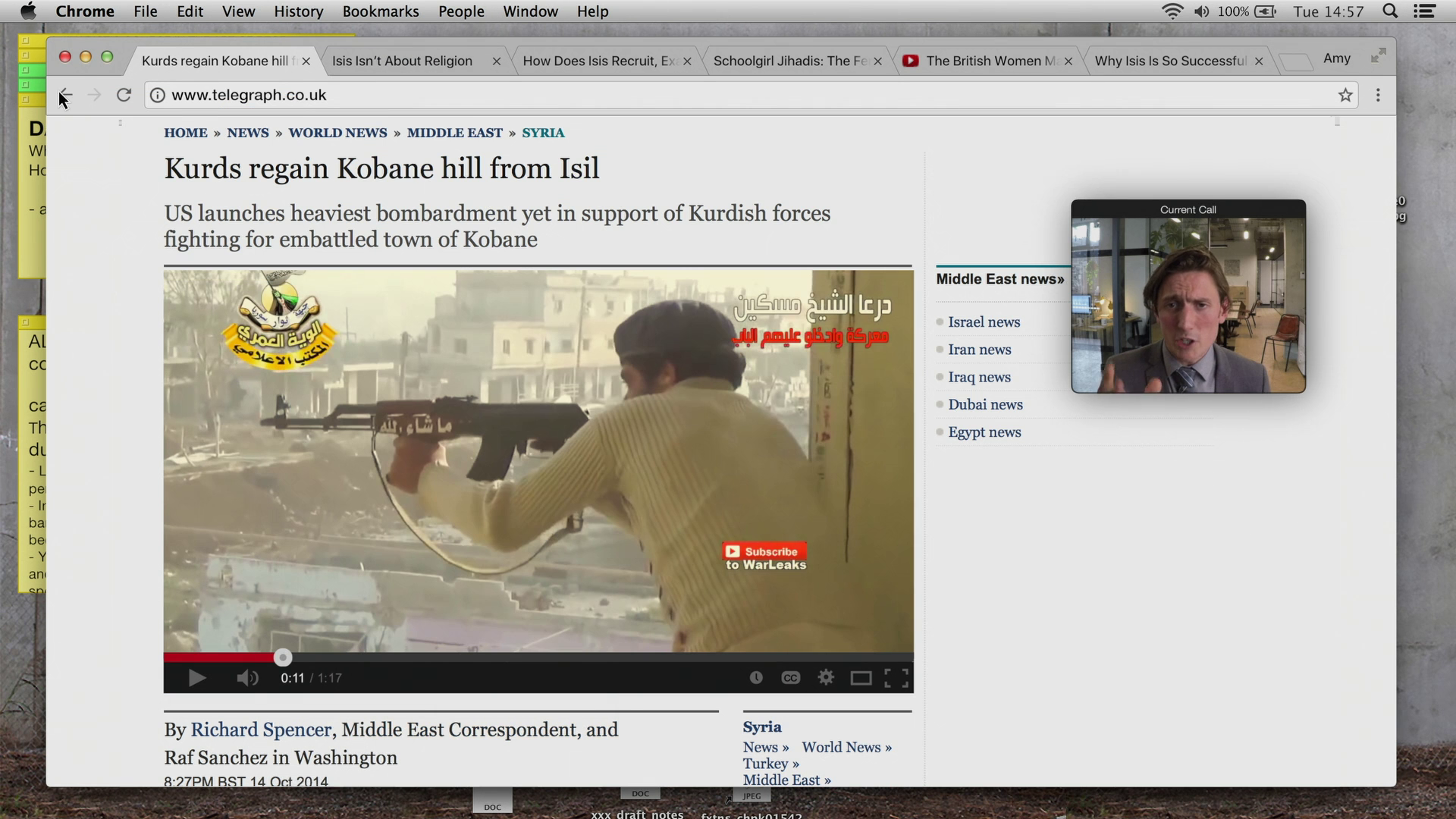
Task: Open World News » link below video
Action: pyautogui.click(x=846, y=748)
